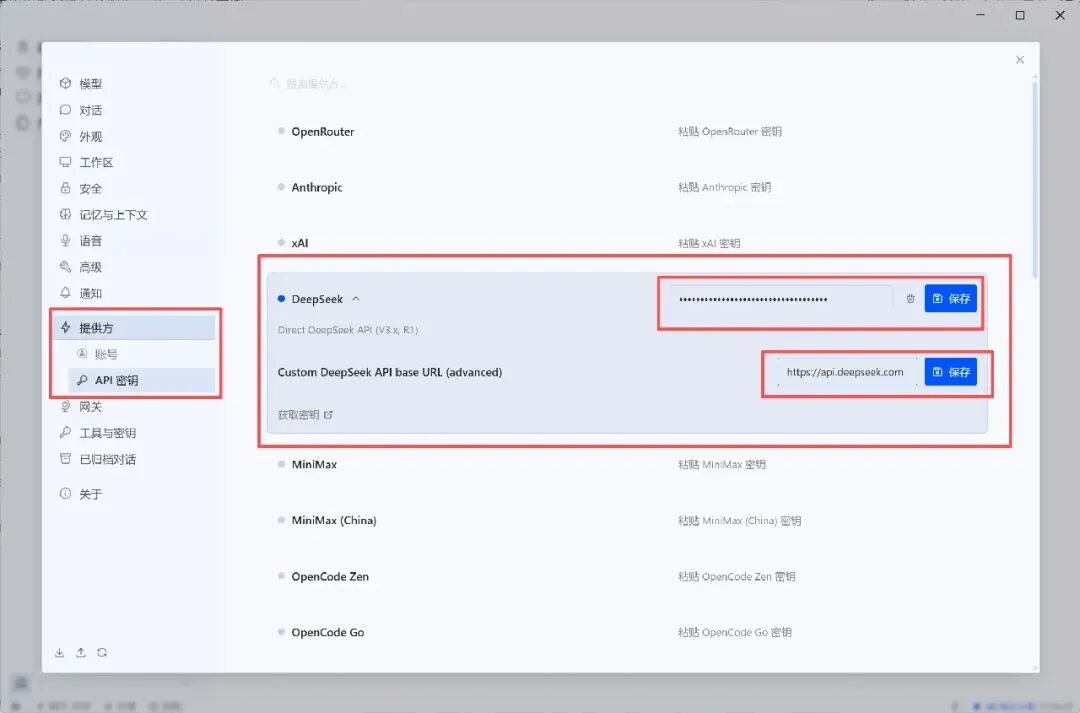The width and height of the screenshot is (1080, 713).
Task: Delete the DeepSeek key with trash icon
Action: coord(911,299)
